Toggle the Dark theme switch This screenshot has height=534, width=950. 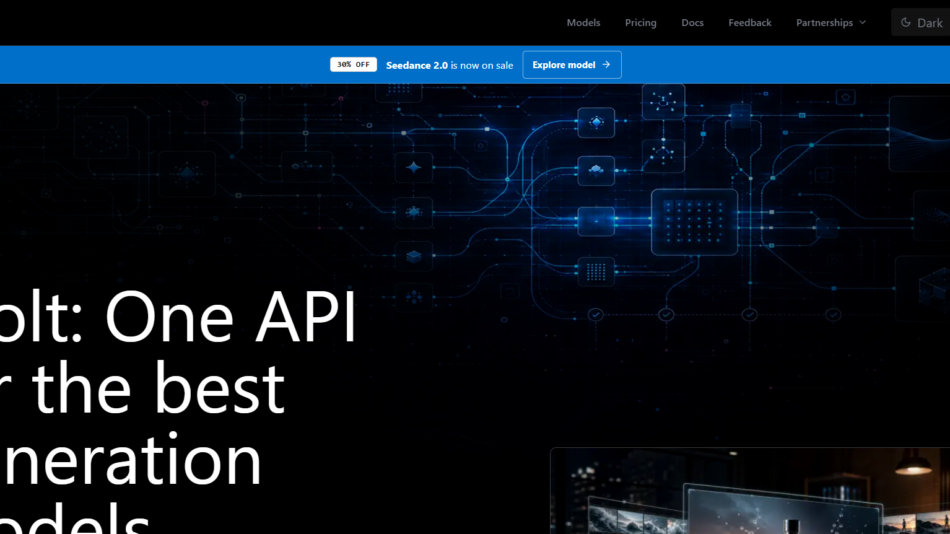tap(921, 22)
